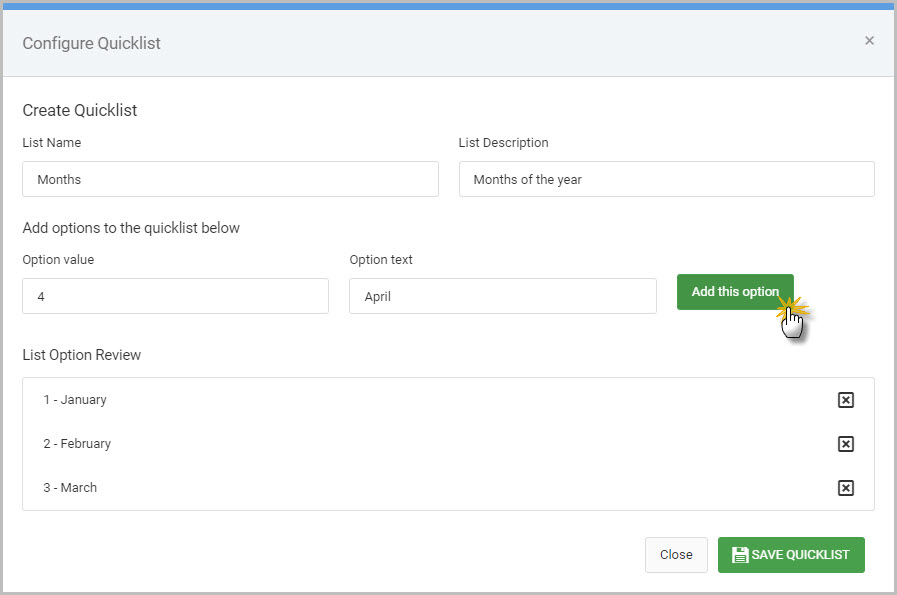Select the '3 - March' list row

[x=448, y=488]
